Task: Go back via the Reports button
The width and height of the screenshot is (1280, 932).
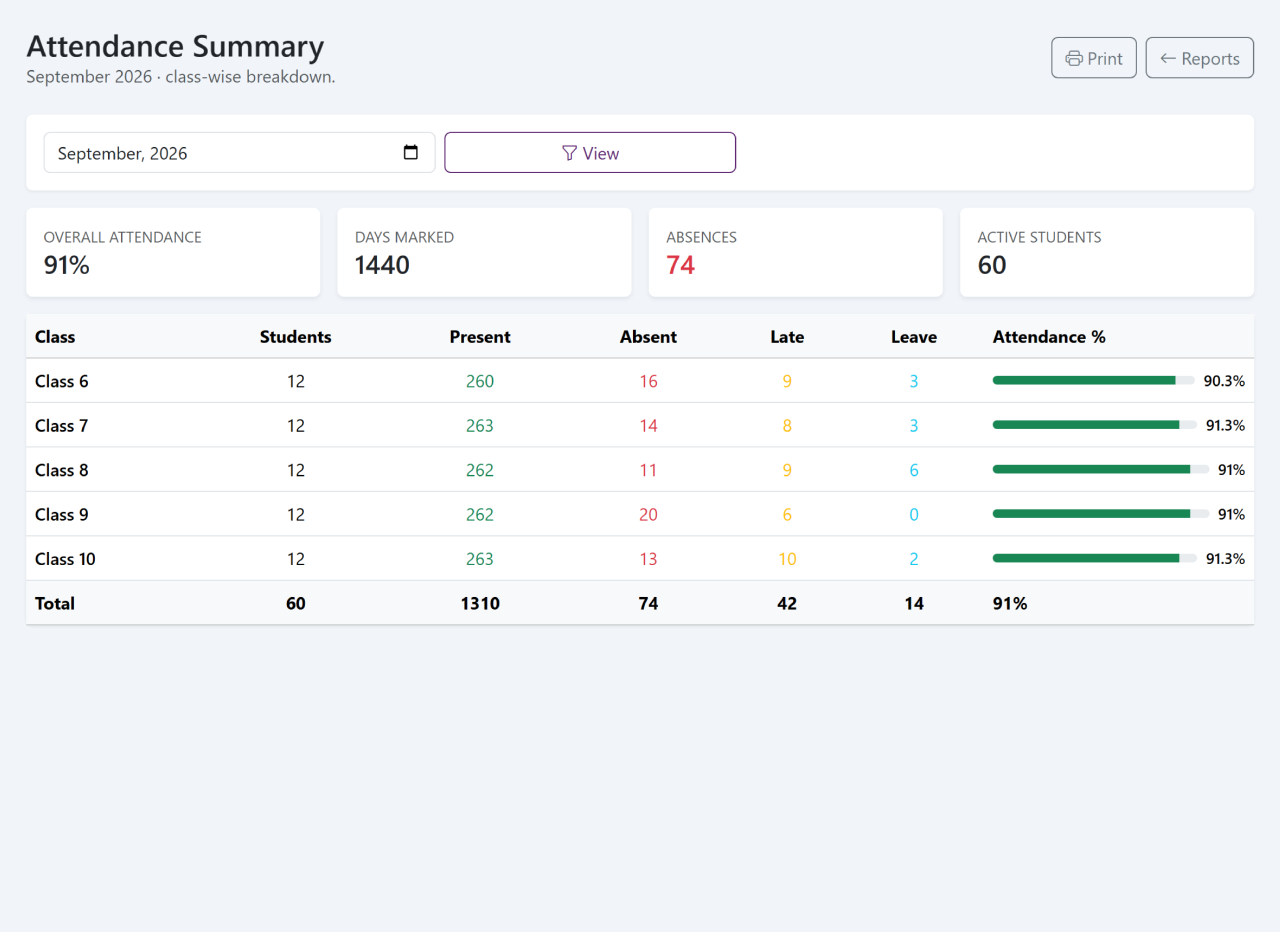Action: 1199,58
